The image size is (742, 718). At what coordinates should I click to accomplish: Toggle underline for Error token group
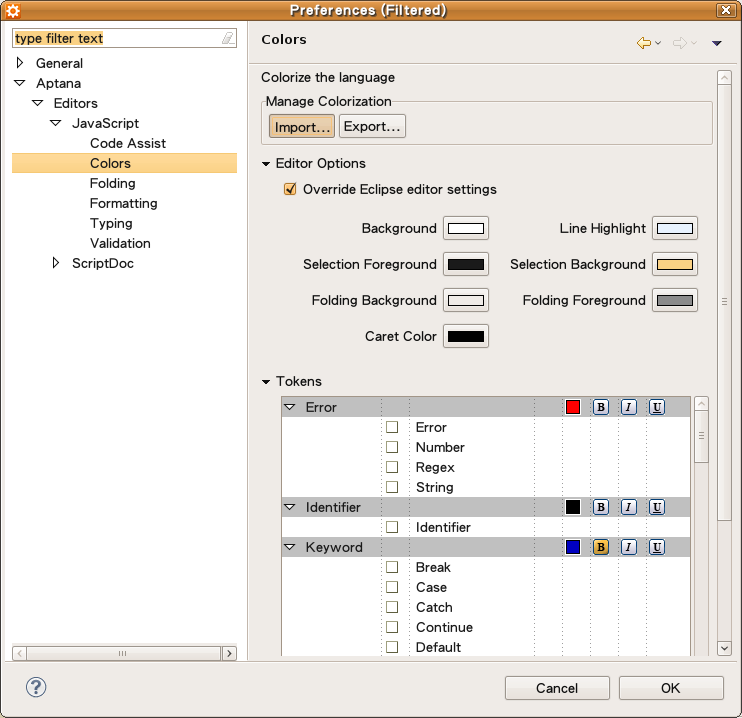pos(657,407)
